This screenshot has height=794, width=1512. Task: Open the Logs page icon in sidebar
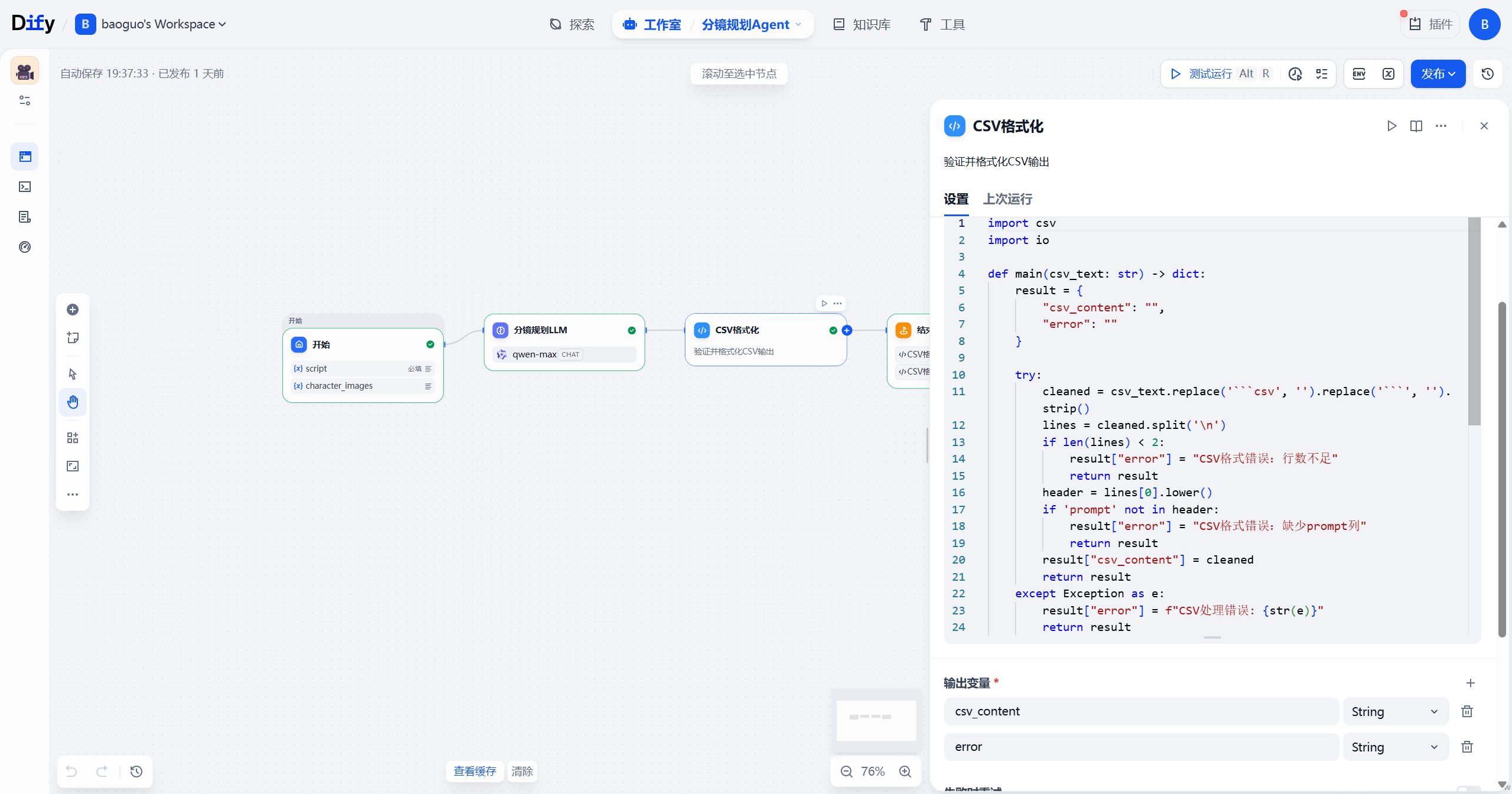pyautogui.click(x=25, y=217)
